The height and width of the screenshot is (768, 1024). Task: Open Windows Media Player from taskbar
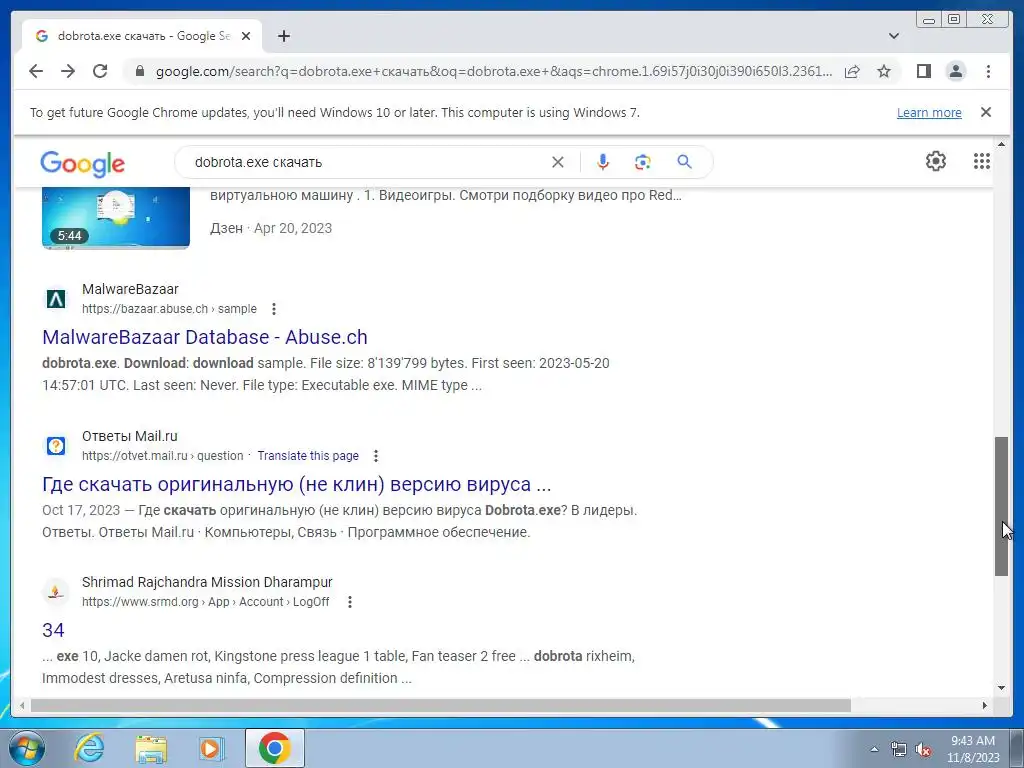pyautogui.click(x=211, y=748)
